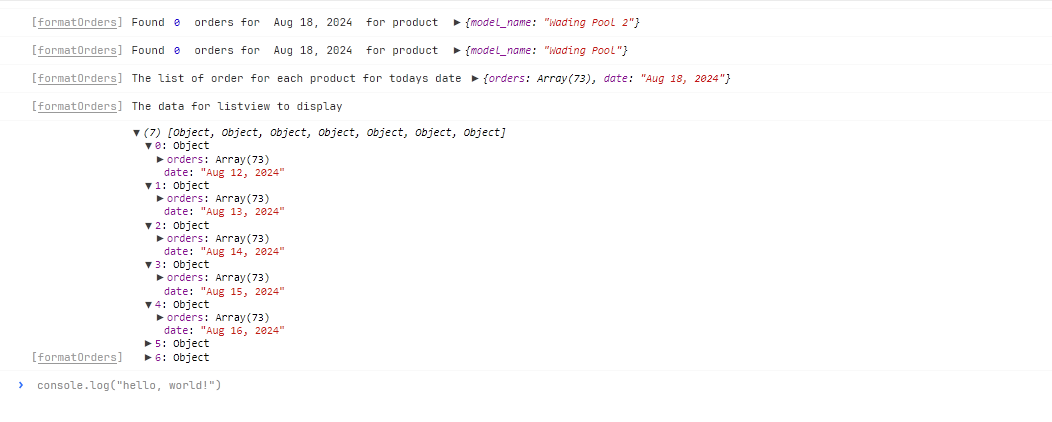Click the blue console prompt chevron
The image size is (1052, 422).
tap(21, 385)
